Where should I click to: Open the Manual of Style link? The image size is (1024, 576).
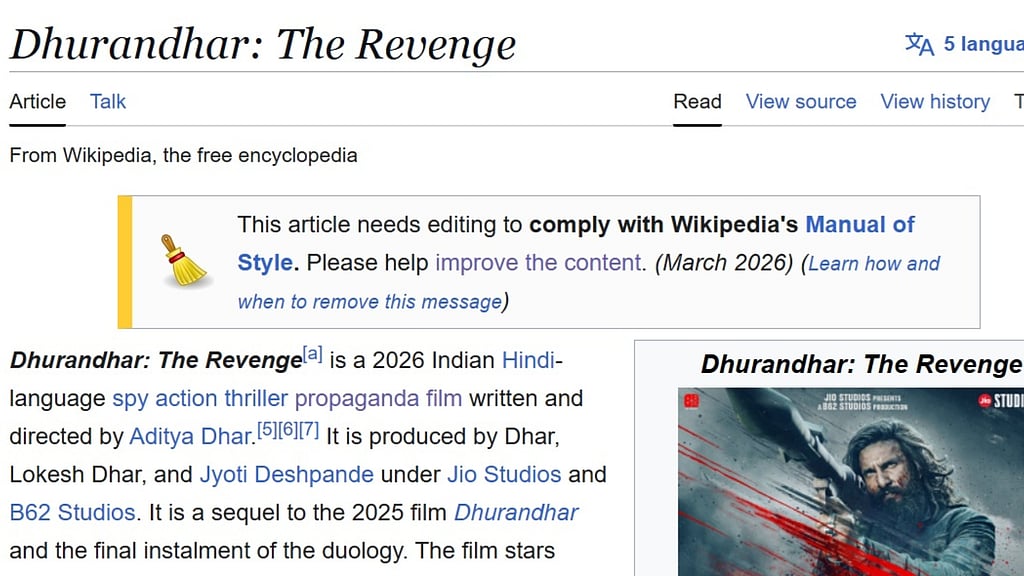click(859, 225)
